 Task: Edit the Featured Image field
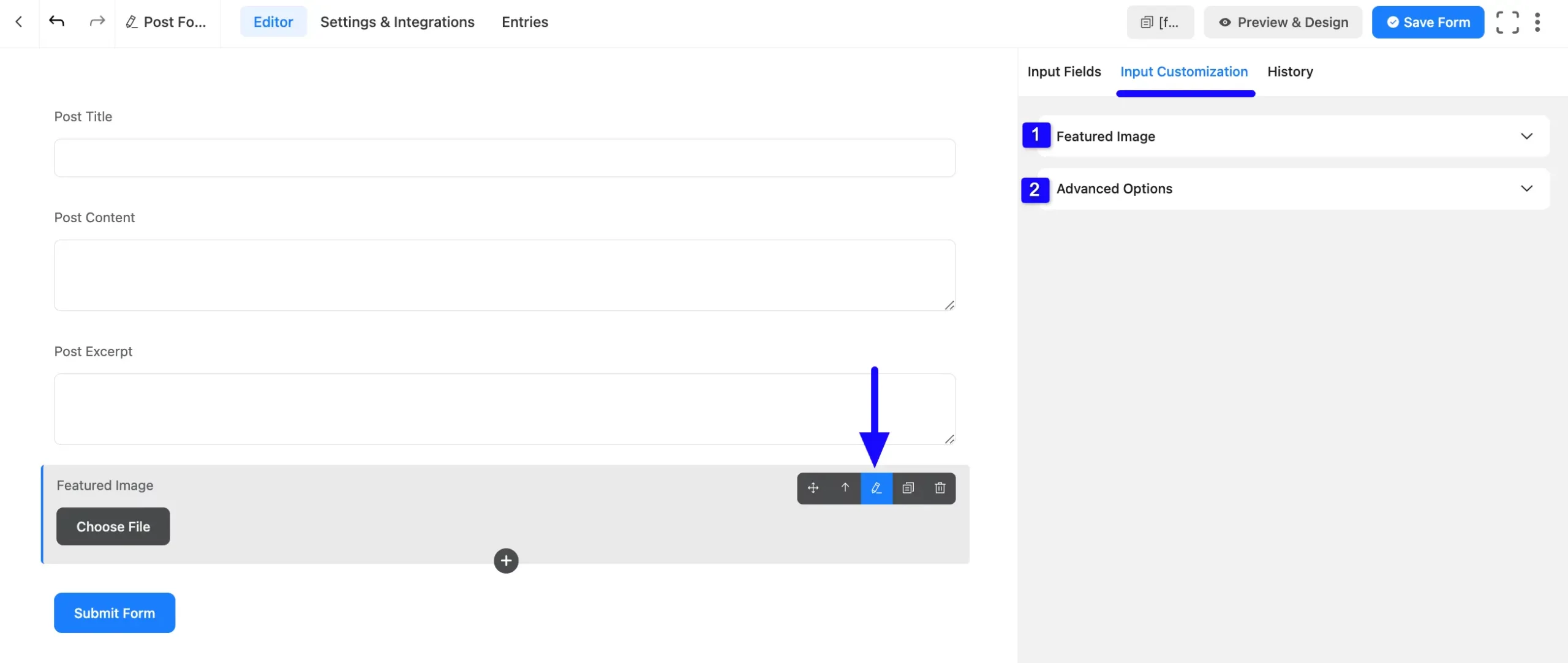click(876, 488)
